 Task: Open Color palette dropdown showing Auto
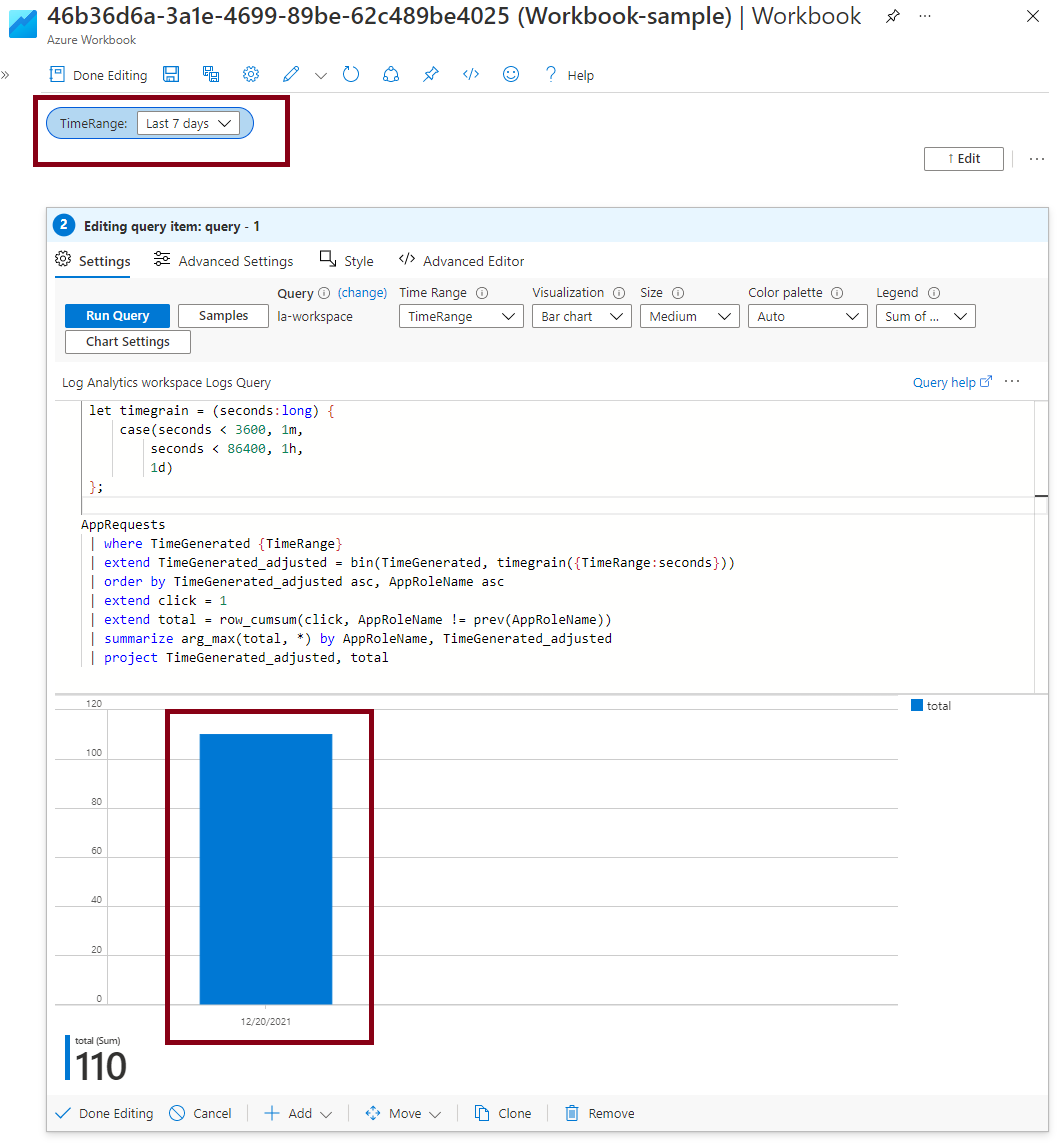(x=808, y=316)
